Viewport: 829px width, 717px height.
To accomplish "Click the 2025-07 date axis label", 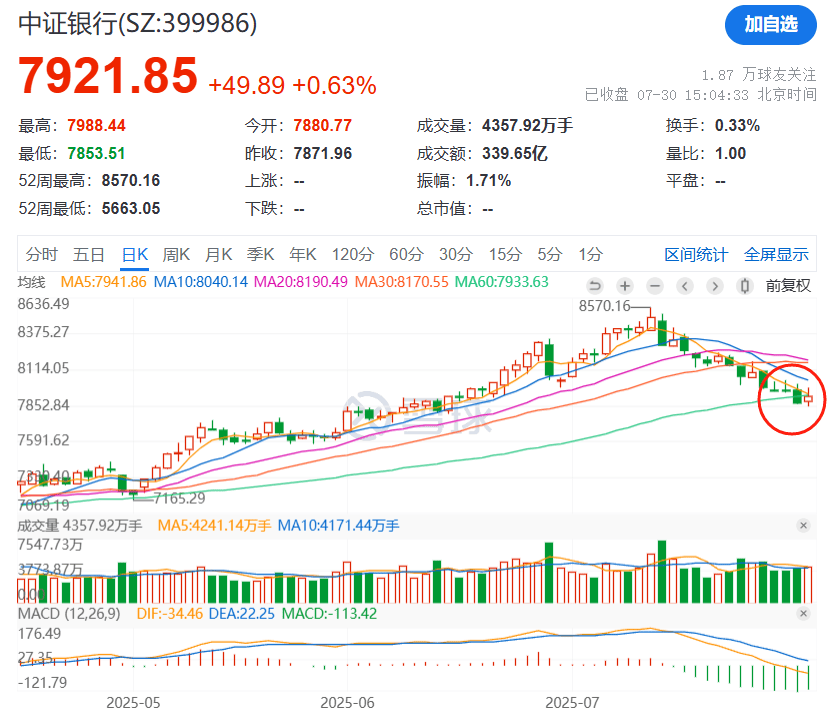I will point(572,703).
